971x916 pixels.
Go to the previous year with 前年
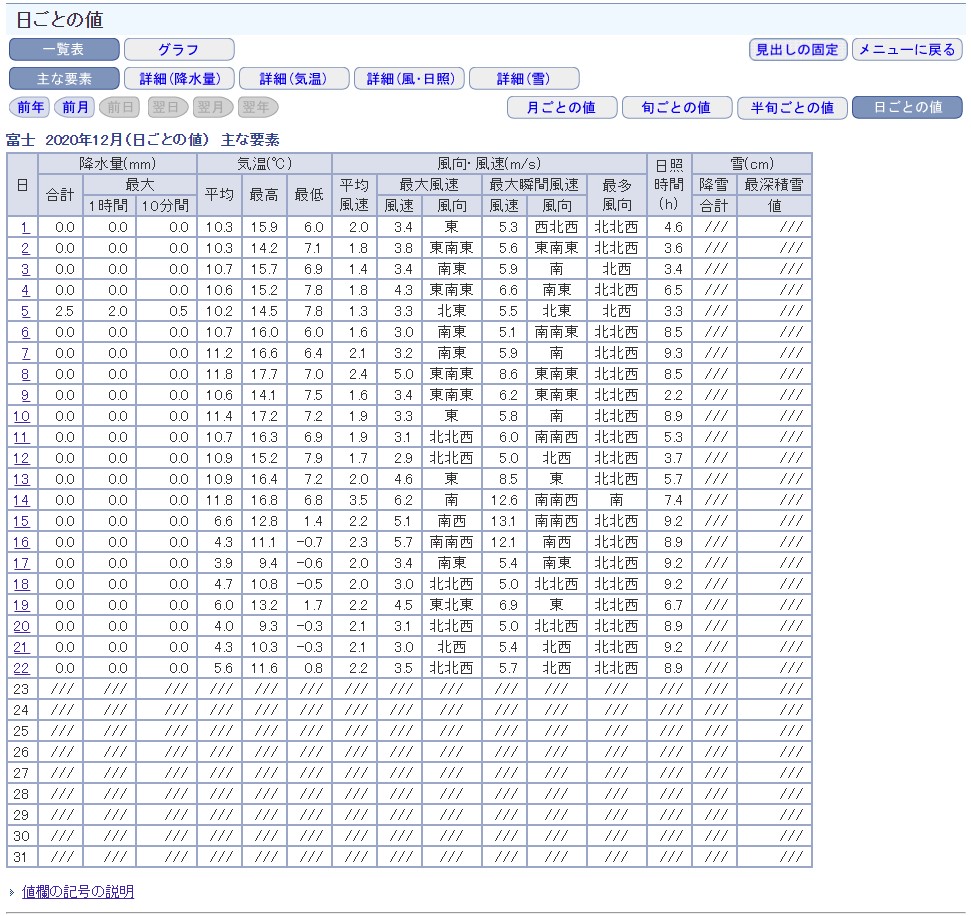(30, 107)
